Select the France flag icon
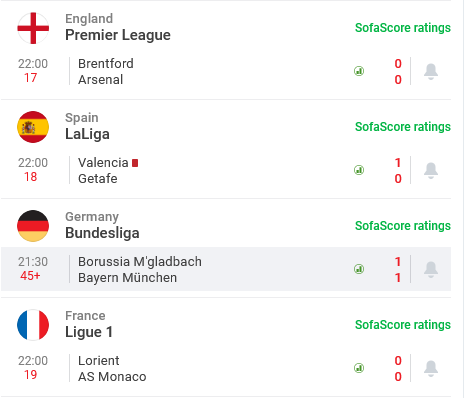Screen dimensions: 465x398 pyautogui.click(x=33, y=325)
